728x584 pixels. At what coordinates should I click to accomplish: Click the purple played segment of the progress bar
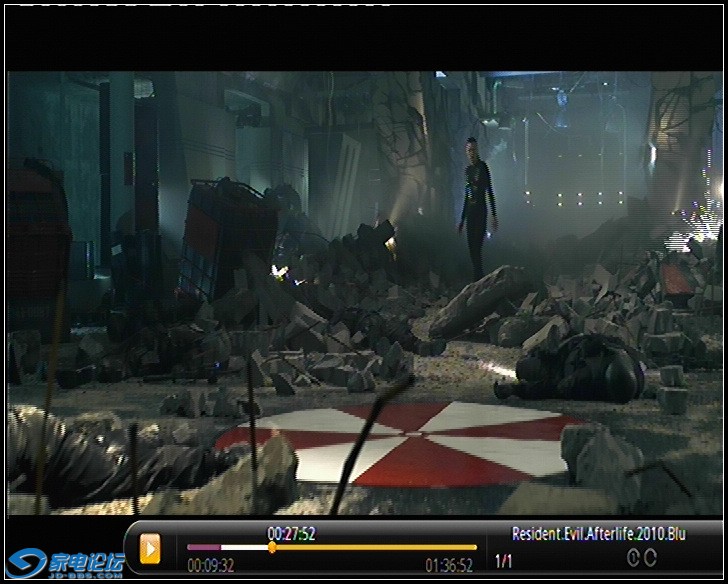204,547
